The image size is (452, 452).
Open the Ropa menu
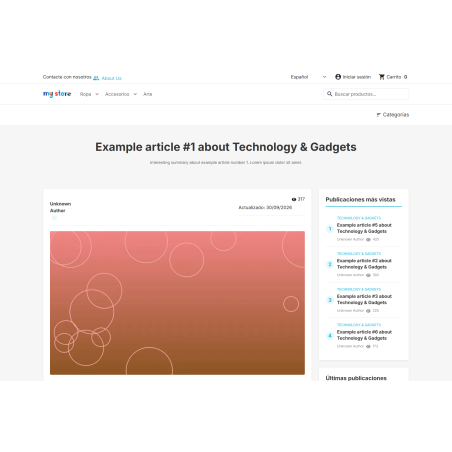click(85, 94)
